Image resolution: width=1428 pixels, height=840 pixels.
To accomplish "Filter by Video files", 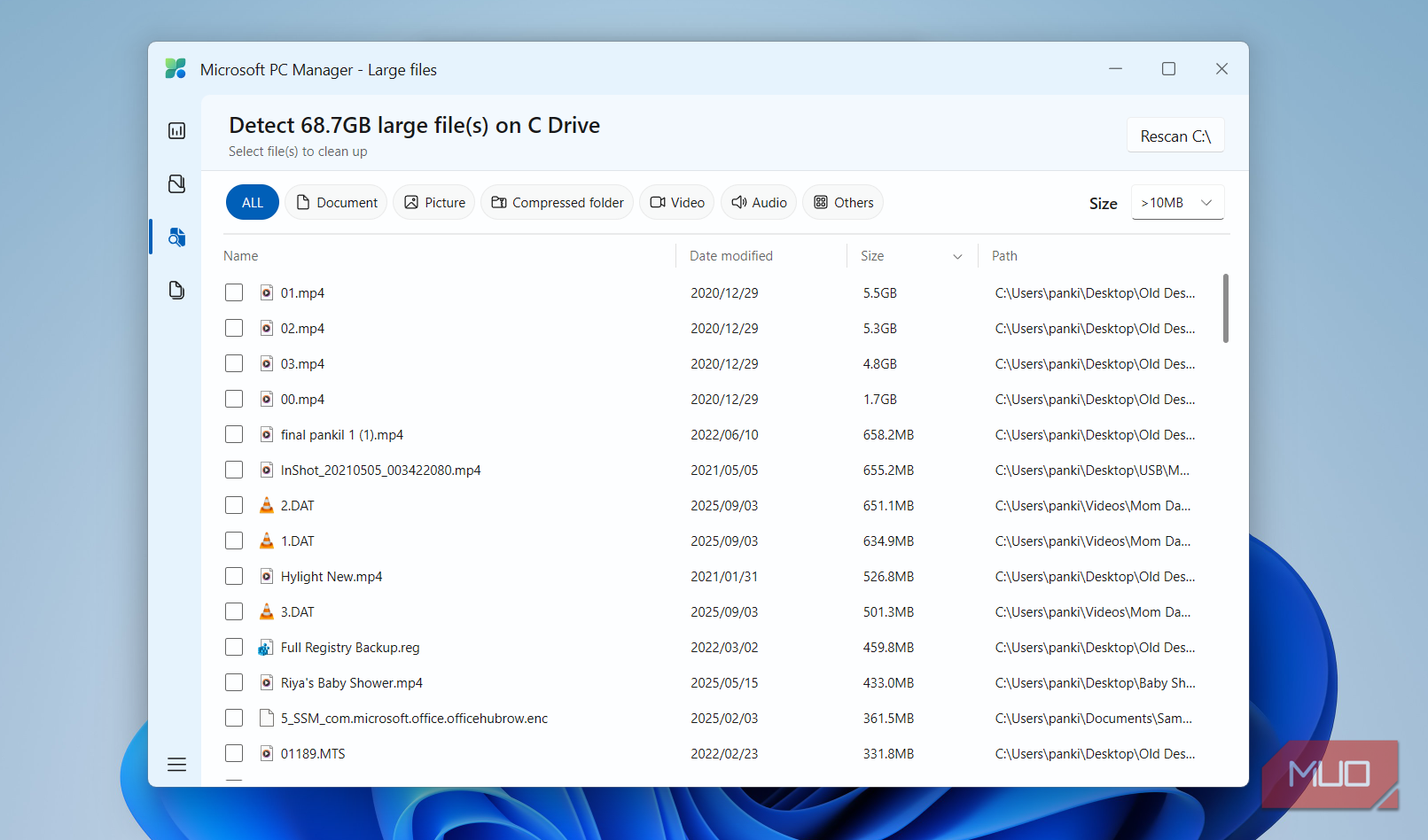I will (677, 202).
